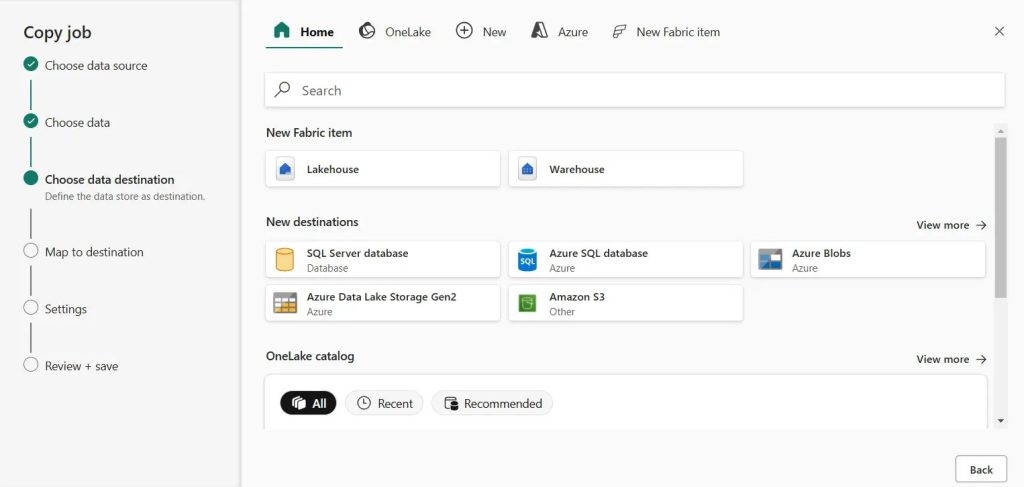Click the scrollbar up arrow
Image resolution: width=1024 pixels, height=487 pixels.
(1000, 131)
